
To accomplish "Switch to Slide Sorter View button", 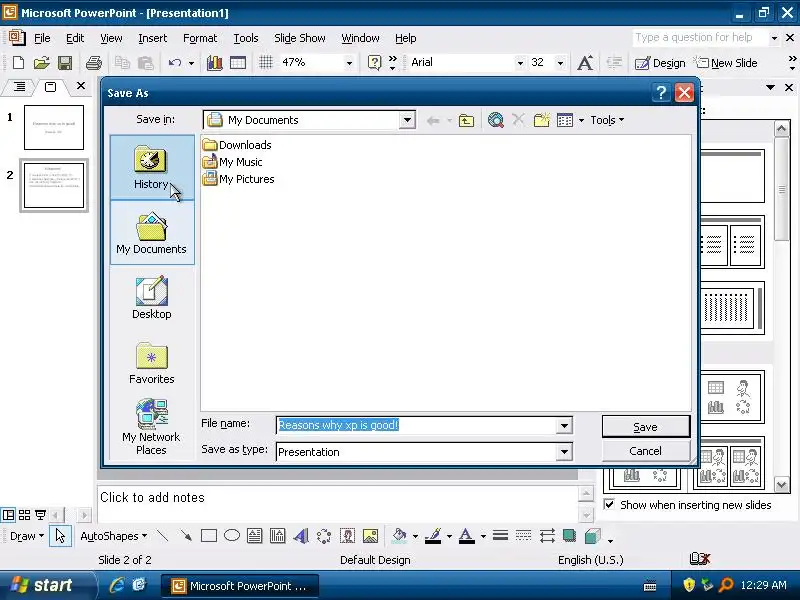I will point(24,514).
